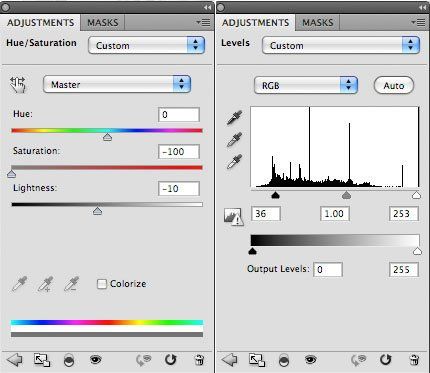Image resolution: width=430 pixels, height=373 pixels.
Task: Toggle Levels layer visibility eye
Action: (x=310, y=360)
